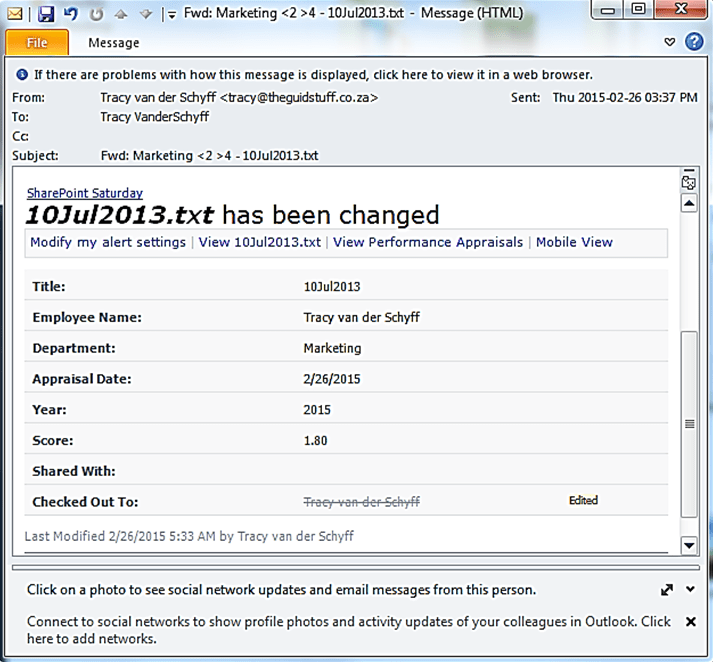Go to the next item with the down arrow
Viewport: 713px width, 662px height.
146,14
